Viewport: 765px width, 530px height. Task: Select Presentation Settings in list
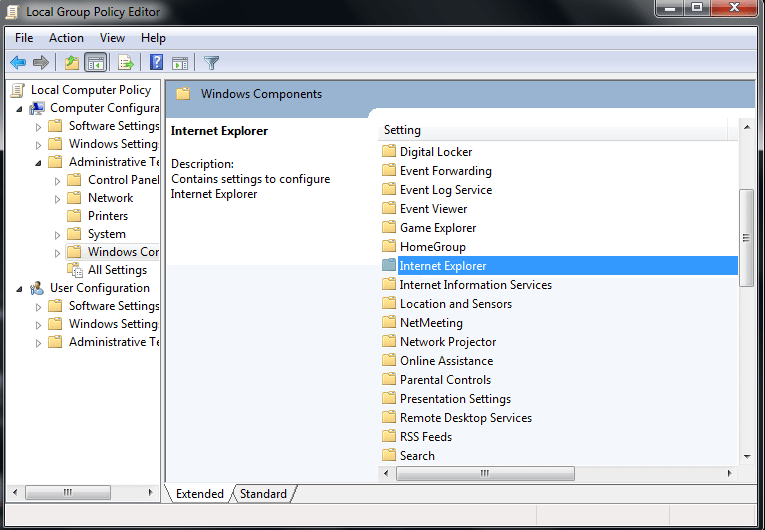click(x=455, y=399)
